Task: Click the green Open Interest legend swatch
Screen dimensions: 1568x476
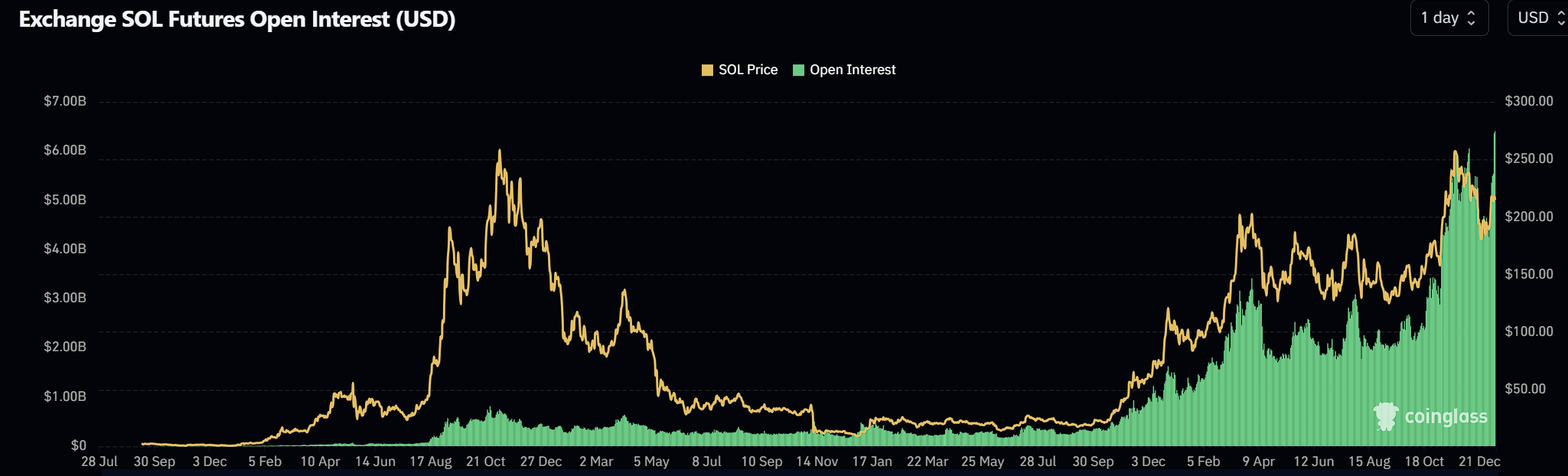Action: click(x=798, y=70)
